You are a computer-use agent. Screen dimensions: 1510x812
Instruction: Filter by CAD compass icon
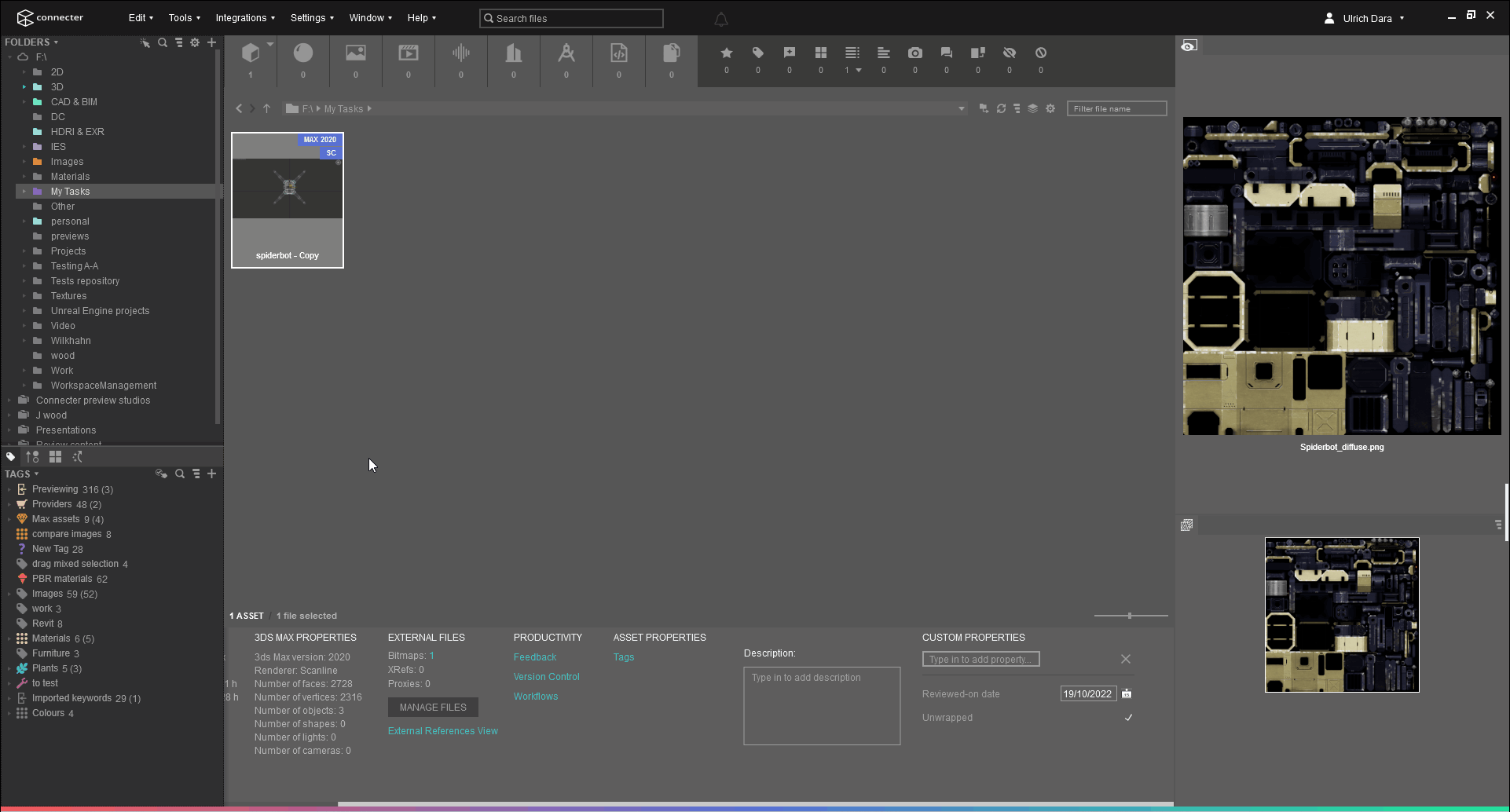566,53
